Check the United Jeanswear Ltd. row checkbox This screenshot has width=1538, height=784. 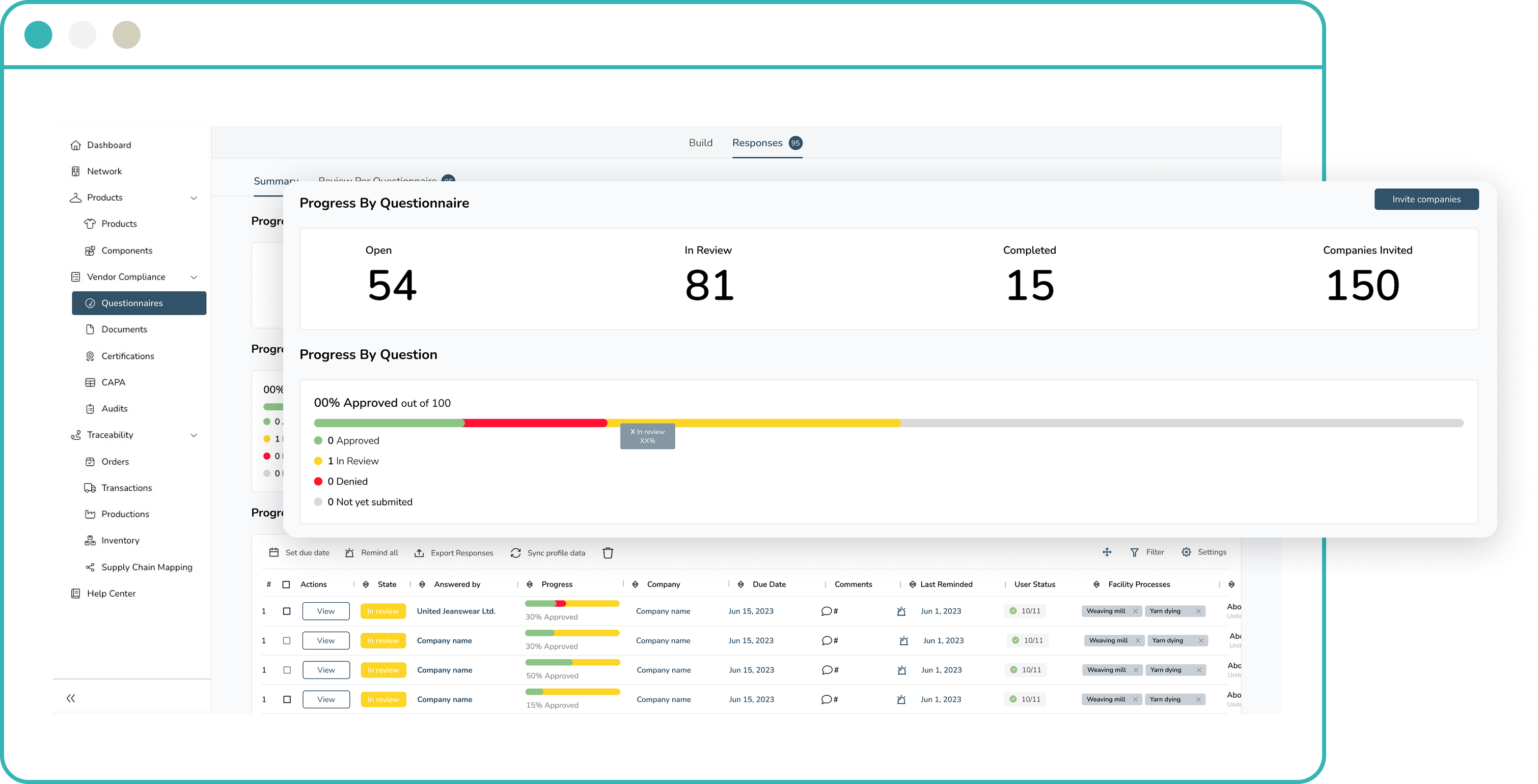[x=287, y=611]
